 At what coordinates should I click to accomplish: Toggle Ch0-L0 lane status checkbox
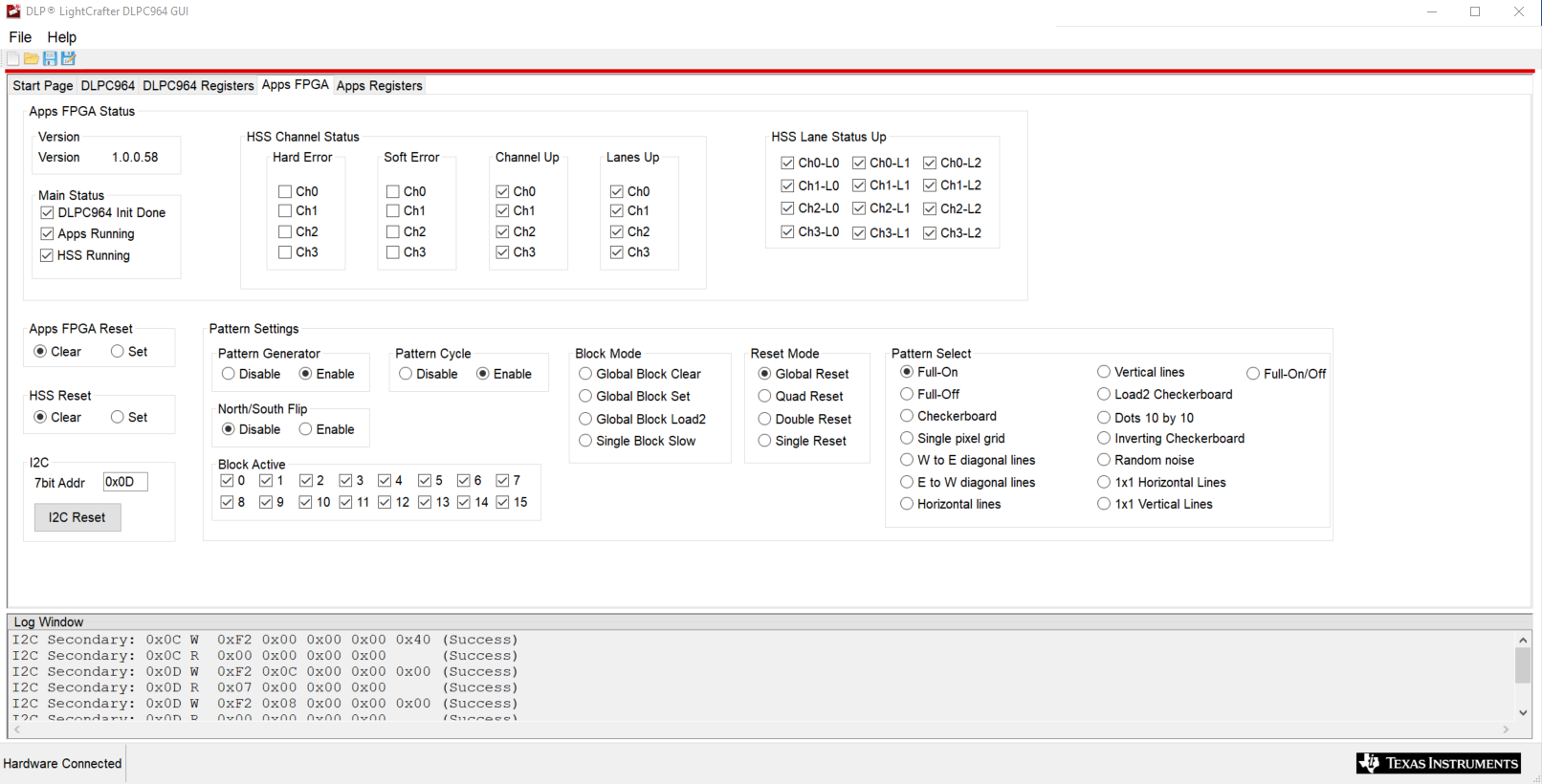tap(787, 163)
